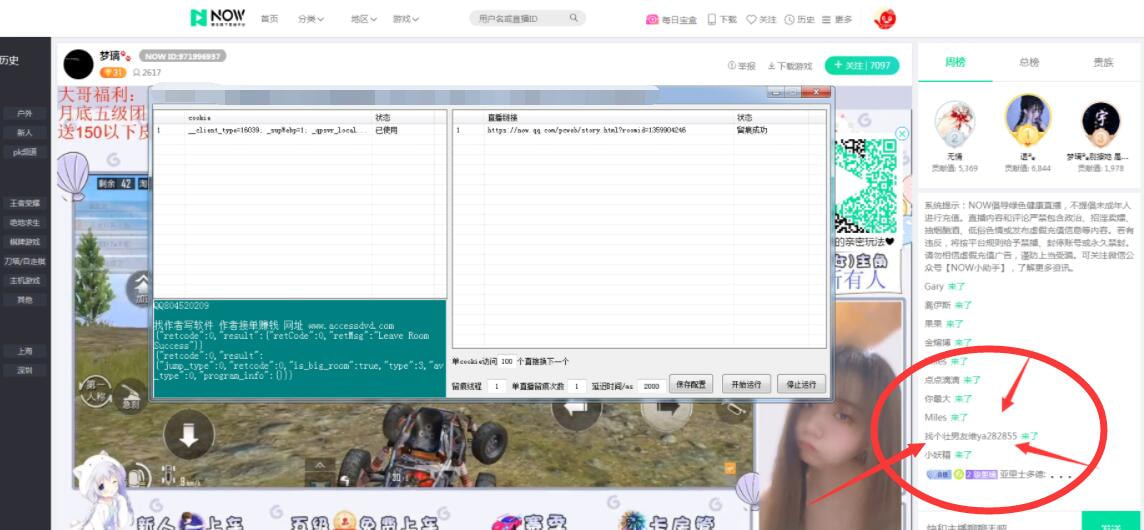Click 保存配置 button in tool window
The width and height of the screenshot is (1144, 530).
(691, 384)
